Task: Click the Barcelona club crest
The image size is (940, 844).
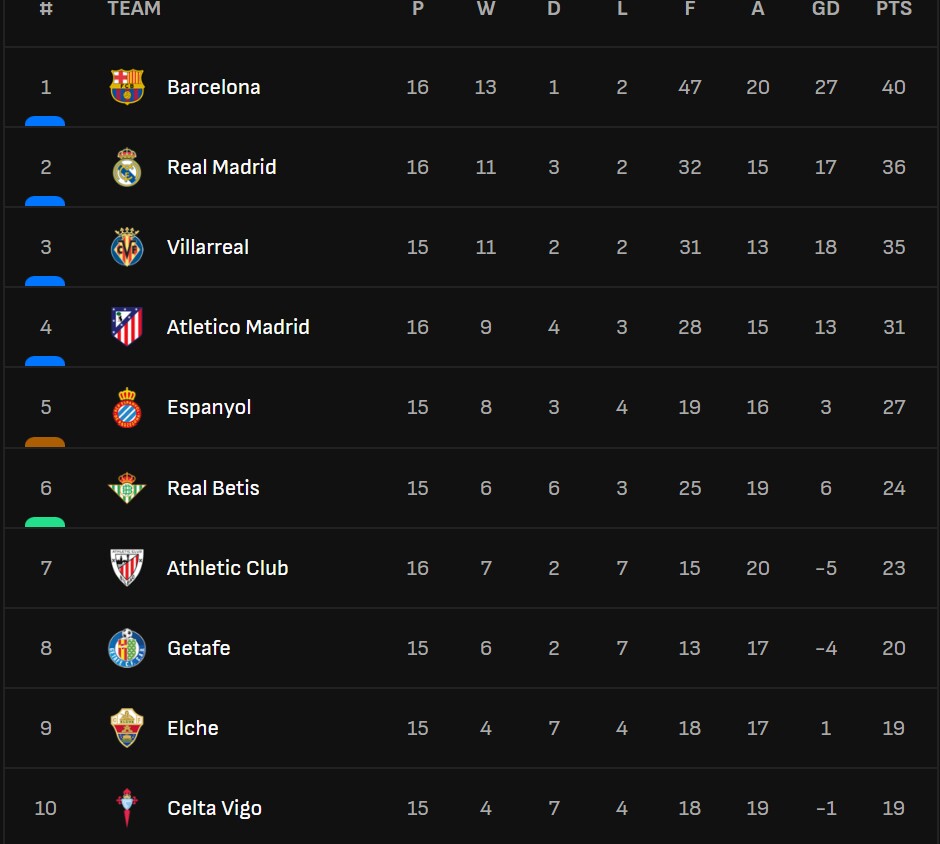Action: click(x=127, y=87)
